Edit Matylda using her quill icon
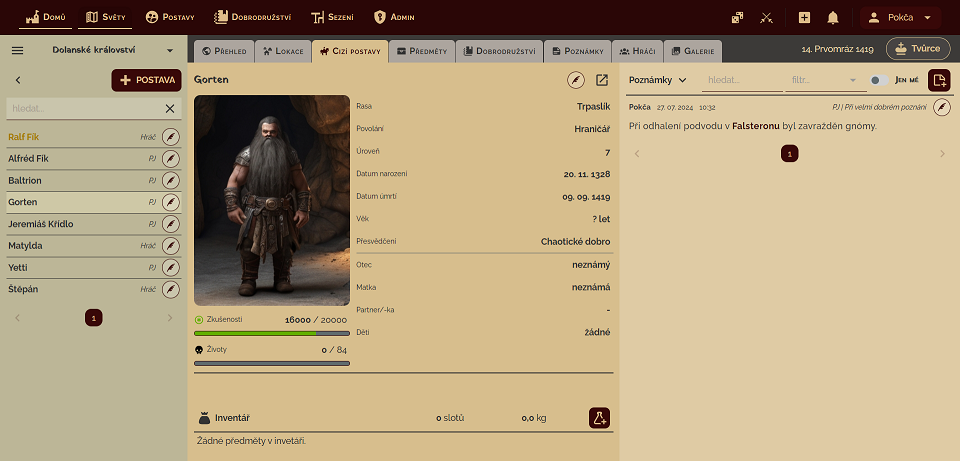 point(171,246)
